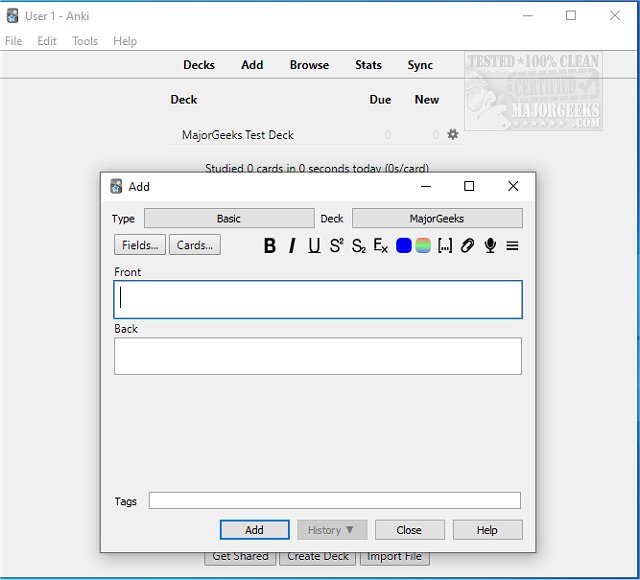Open the MajorGeeks Test Deck

238,135
